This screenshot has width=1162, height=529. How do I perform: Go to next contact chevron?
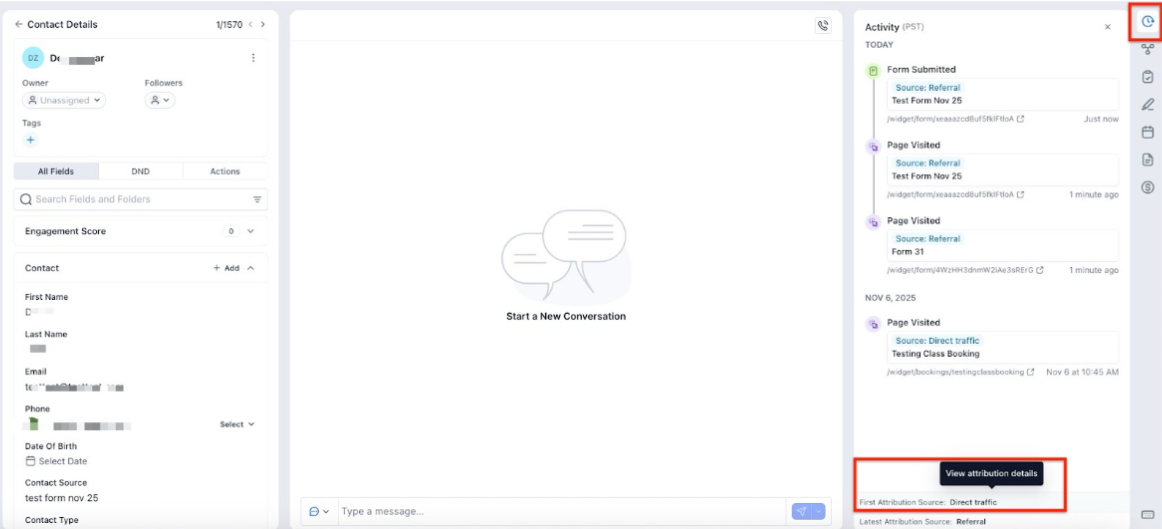click(263, 24)
